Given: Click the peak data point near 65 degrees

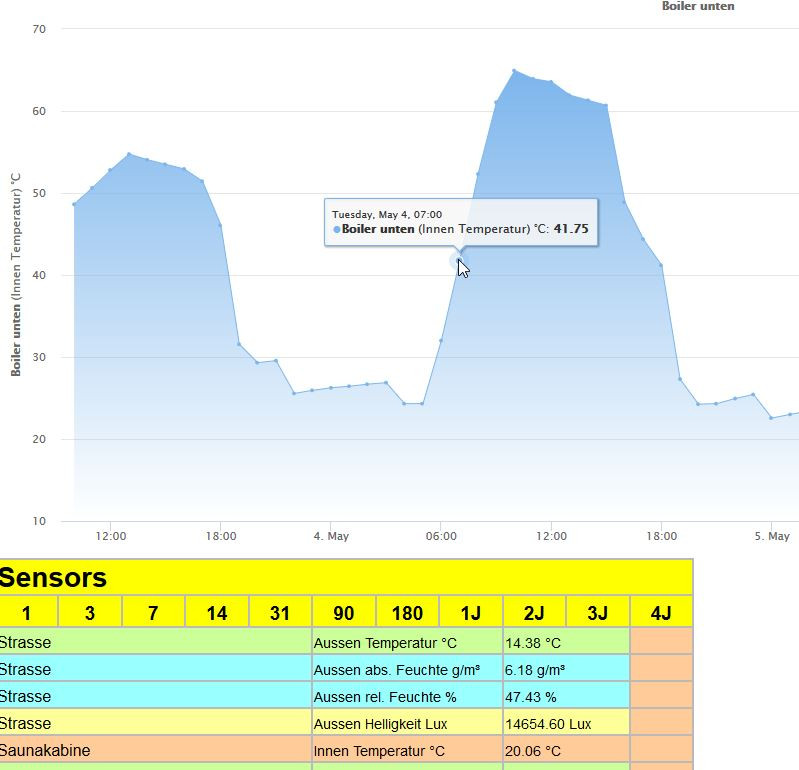Looking at the screenshot, I should click(x=514, y=70).
